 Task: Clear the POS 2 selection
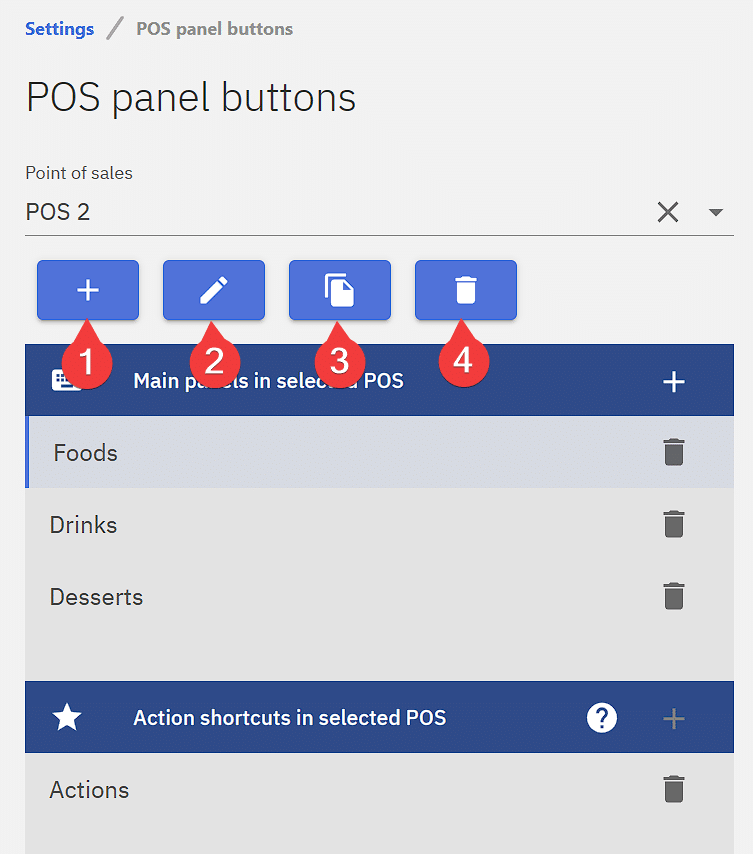tap(668, 212)
